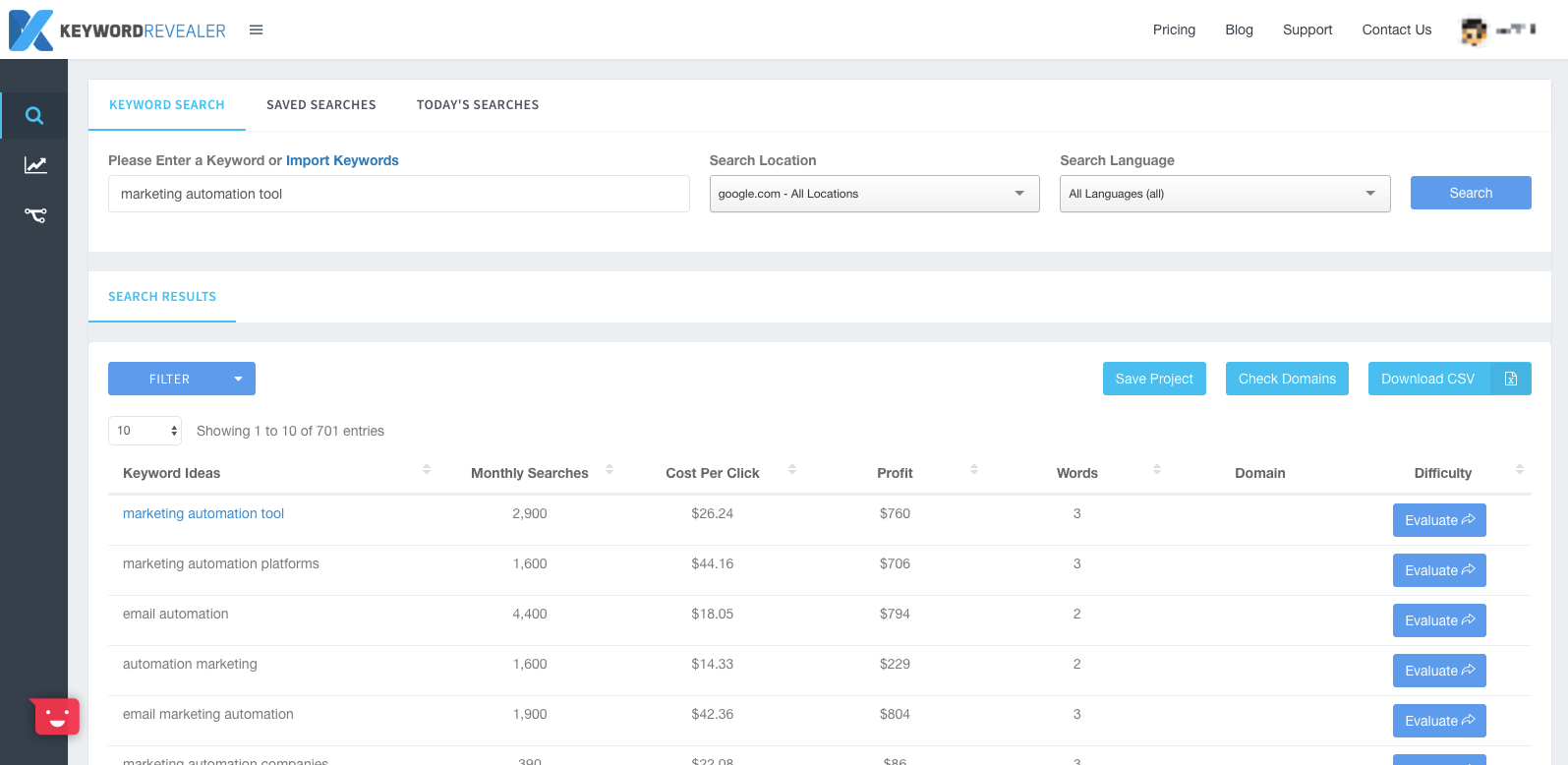Open the brainstorming branch icon in sidebar
This screenshot has width=1568, height=765.
[35, 215]
